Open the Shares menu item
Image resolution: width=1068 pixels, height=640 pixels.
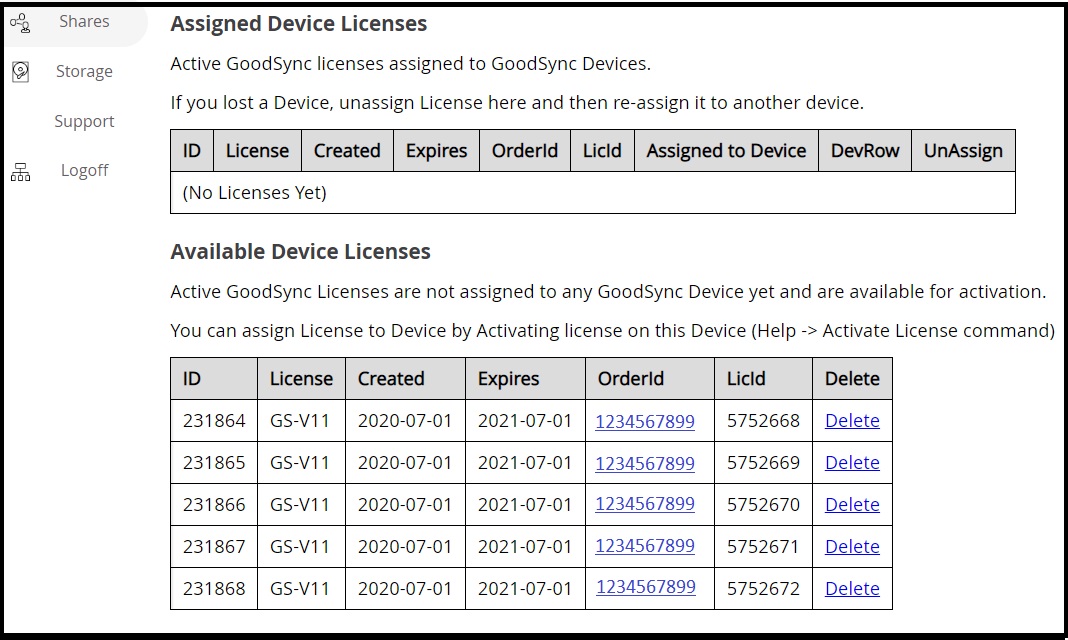click(84, 22)
